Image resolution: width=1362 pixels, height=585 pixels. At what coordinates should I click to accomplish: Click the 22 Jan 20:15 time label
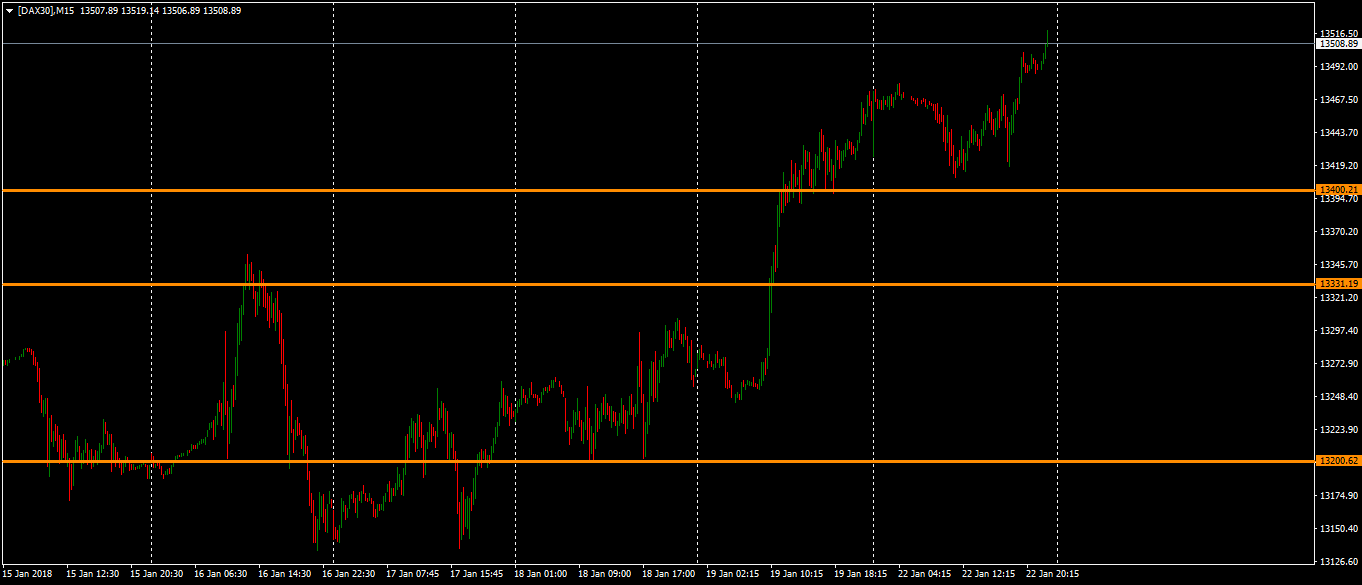pos(1053,574)
